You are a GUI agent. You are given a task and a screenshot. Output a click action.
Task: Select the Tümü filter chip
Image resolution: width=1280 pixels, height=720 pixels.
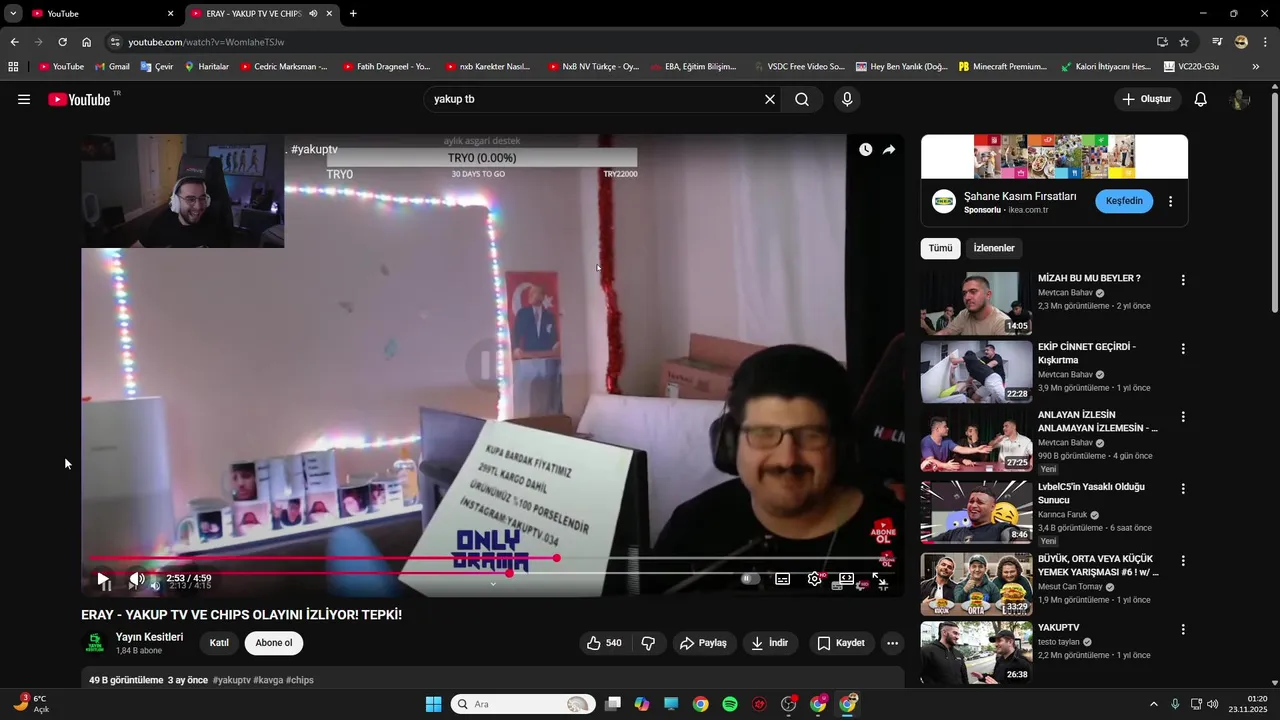click(x=940, y=248)
